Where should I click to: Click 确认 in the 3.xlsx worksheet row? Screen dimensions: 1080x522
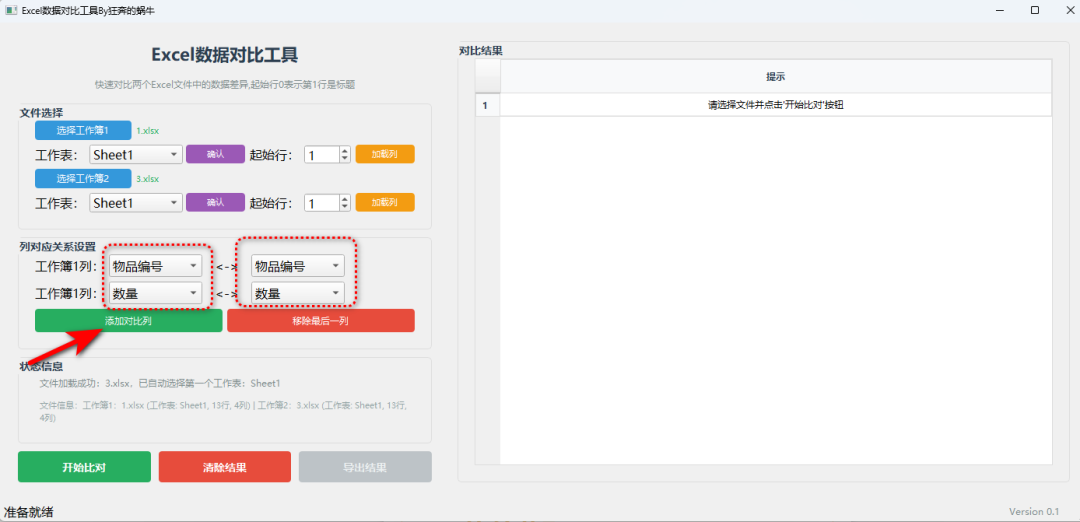pos(215,202)
